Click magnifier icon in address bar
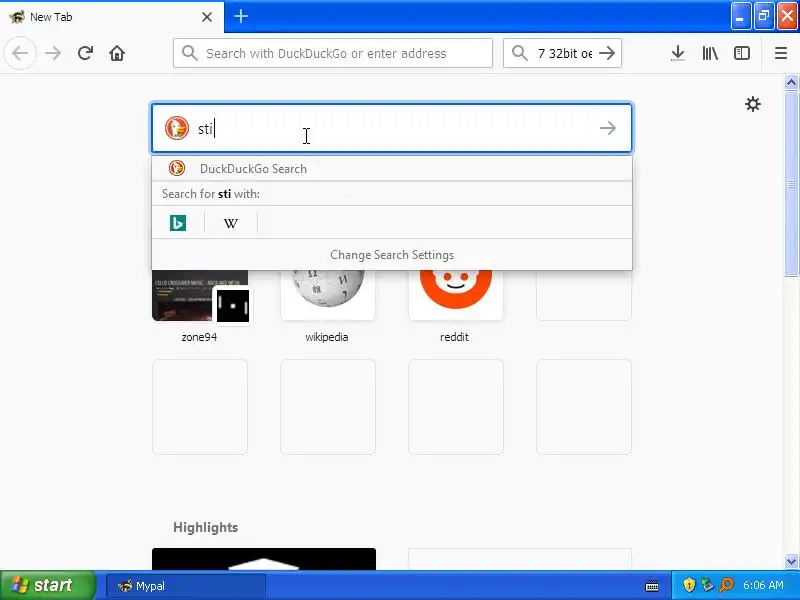 [x=189, y=53]
